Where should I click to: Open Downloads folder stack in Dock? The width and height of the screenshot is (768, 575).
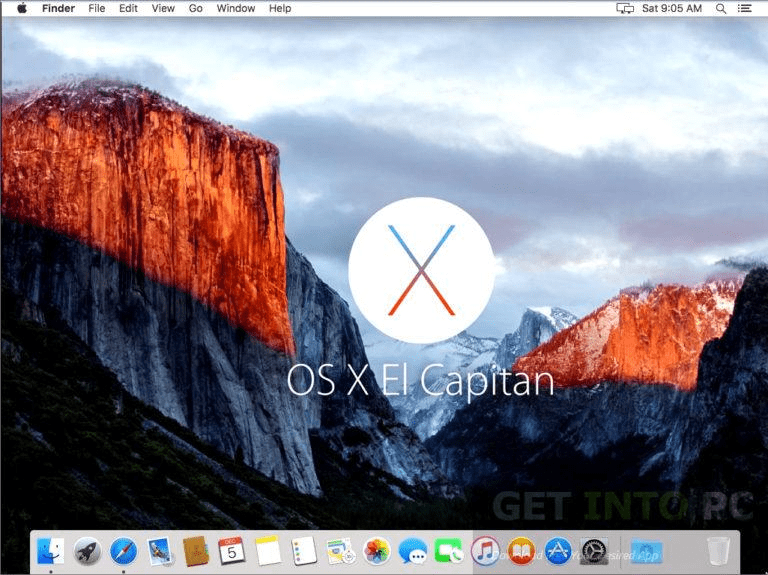646,551
